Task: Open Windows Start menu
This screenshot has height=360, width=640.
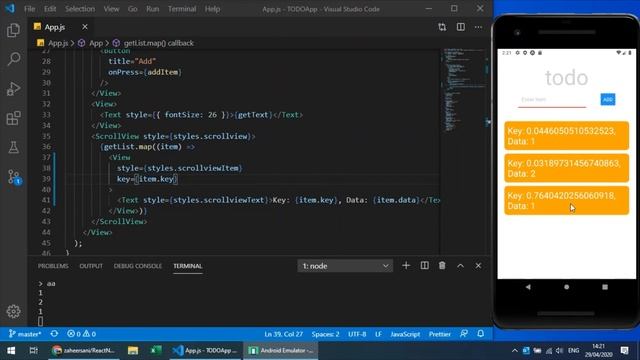Action: click(x=11, y=351)
